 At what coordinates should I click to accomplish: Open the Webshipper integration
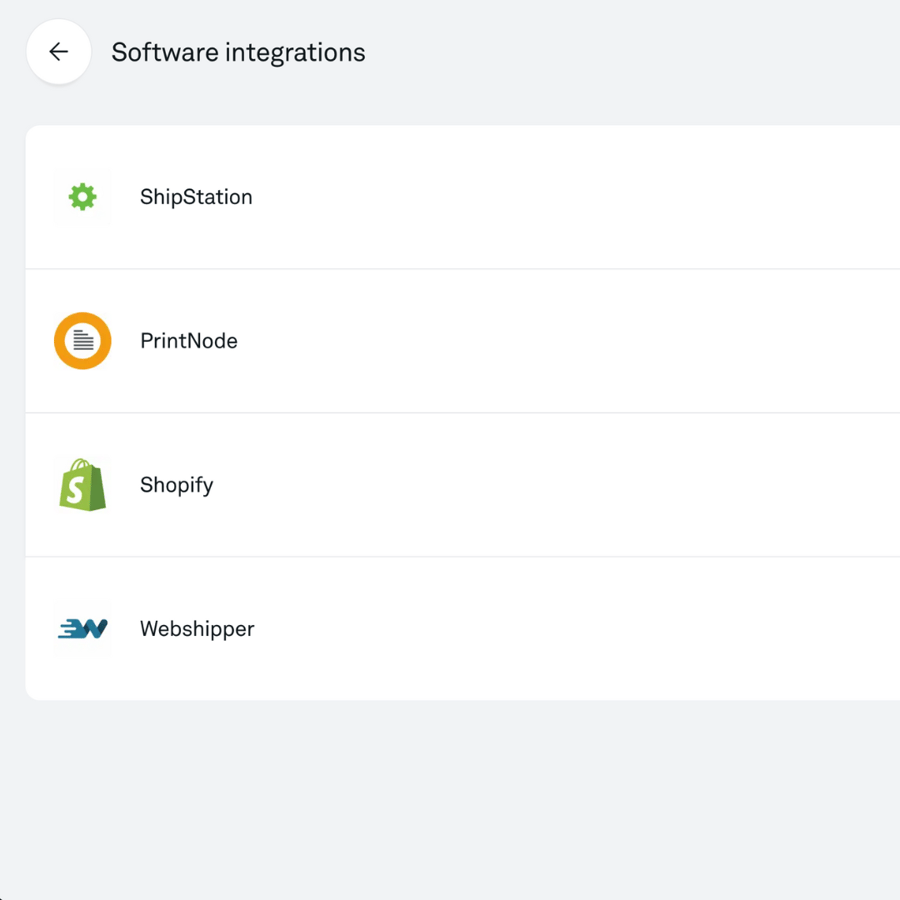(x=400, y=628)
